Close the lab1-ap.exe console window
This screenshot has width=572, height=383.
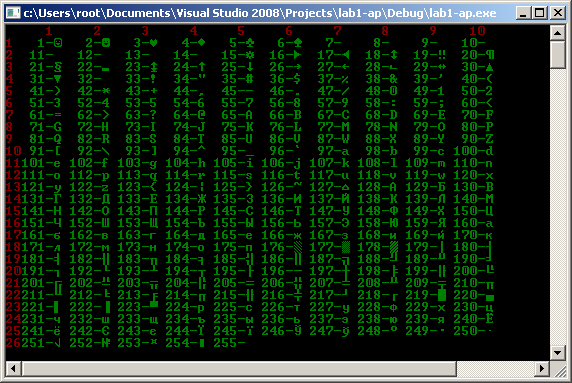[558, 13]
